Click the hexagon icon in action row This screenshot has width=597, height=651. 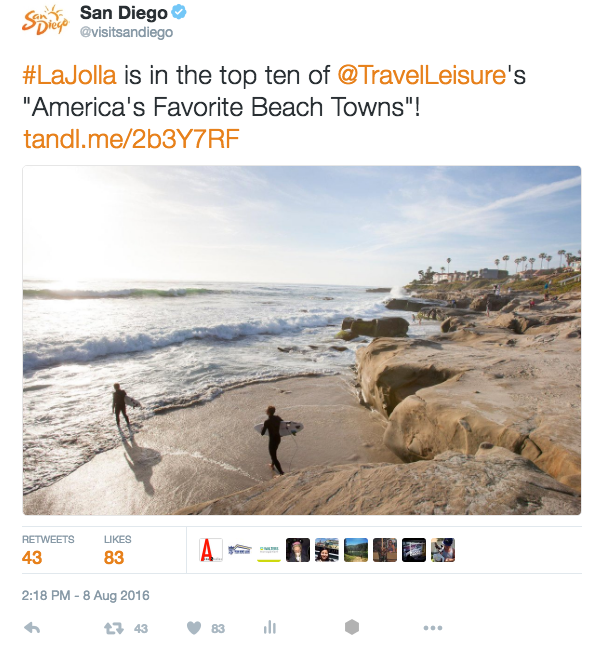(x=352, y=627)
